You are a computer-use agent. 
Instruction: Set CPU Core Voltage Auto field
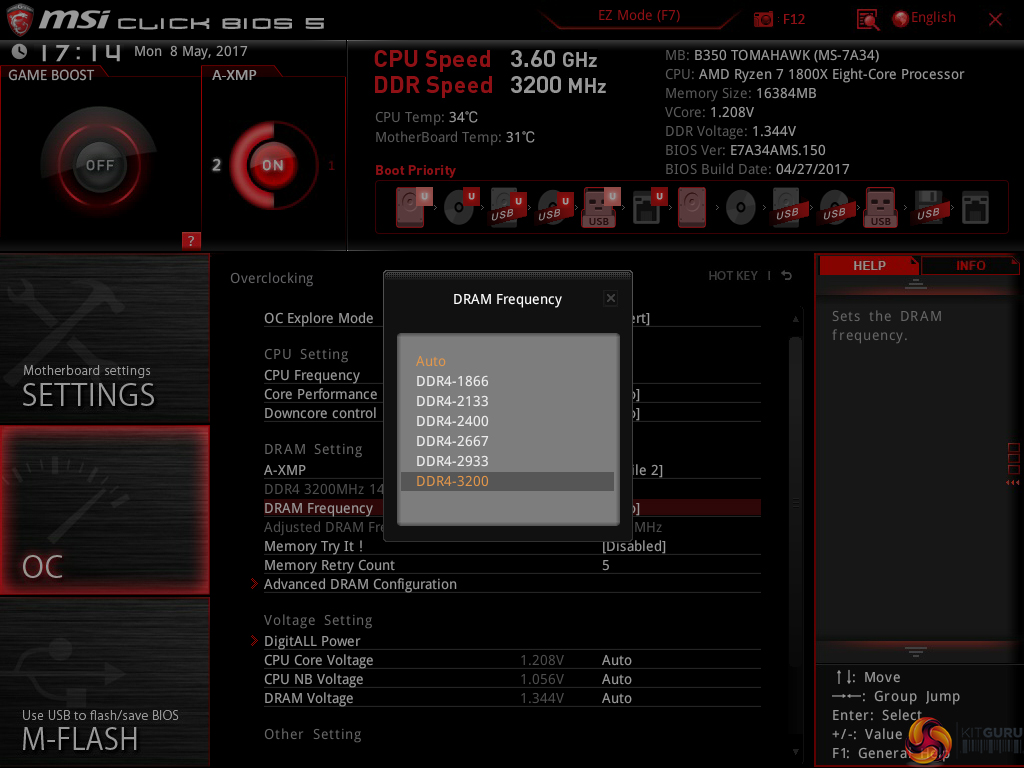[616, 660]
